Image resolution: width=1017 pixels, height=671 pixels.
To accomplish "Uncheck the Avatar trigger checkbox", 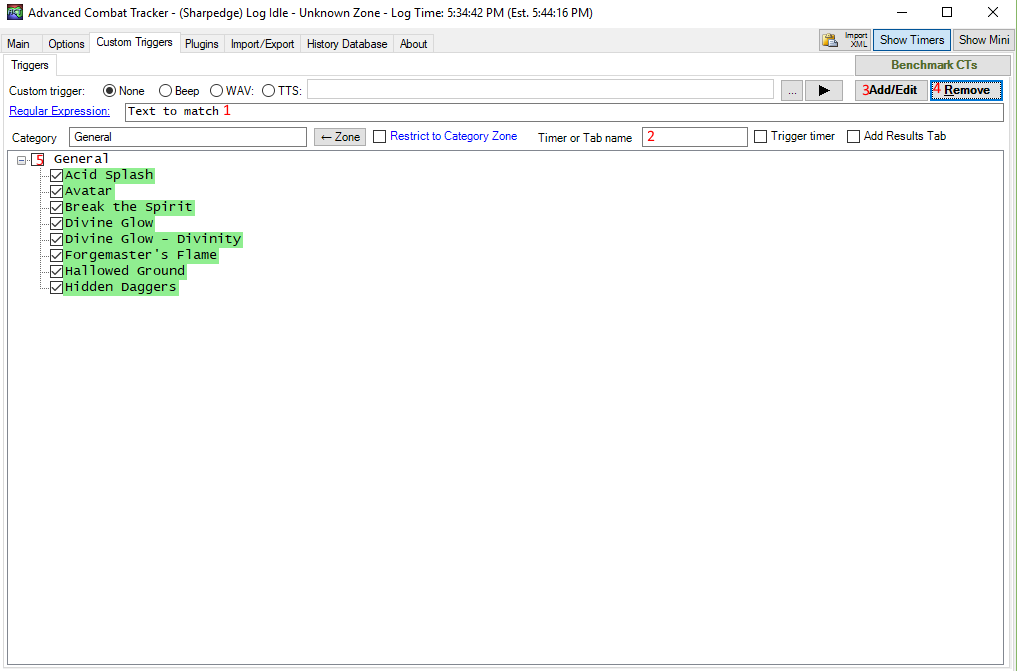I will tap(56, 191).
